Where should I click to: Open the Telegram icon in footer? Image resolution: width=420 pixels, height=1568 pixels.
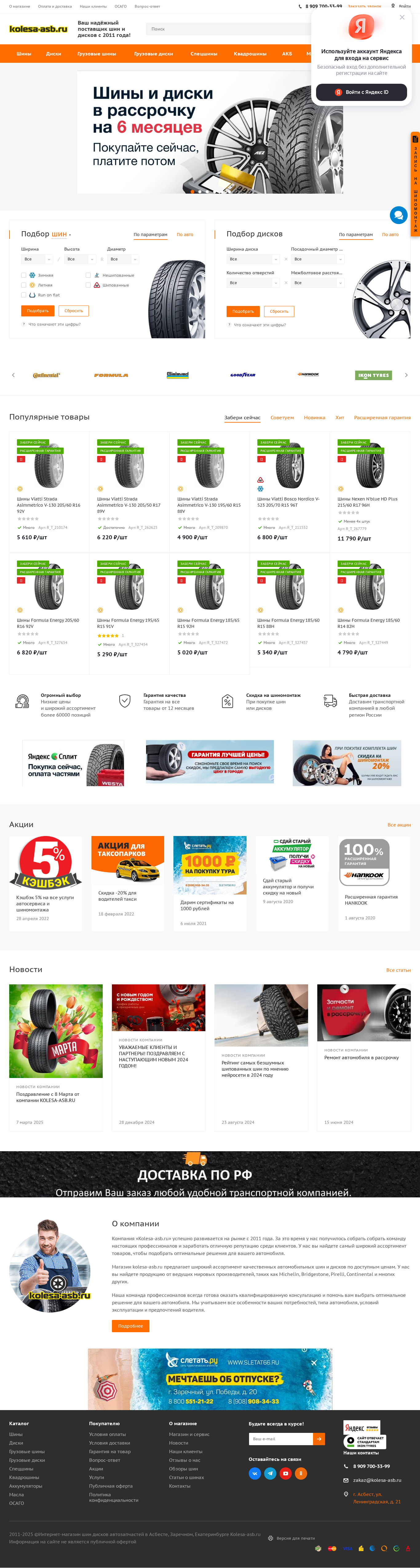tap(270, 1474)
